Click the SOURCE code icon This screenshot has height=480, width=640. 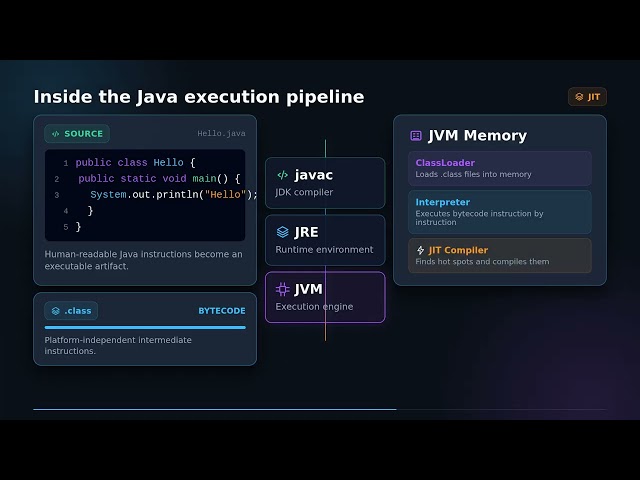tap(56, 134)
